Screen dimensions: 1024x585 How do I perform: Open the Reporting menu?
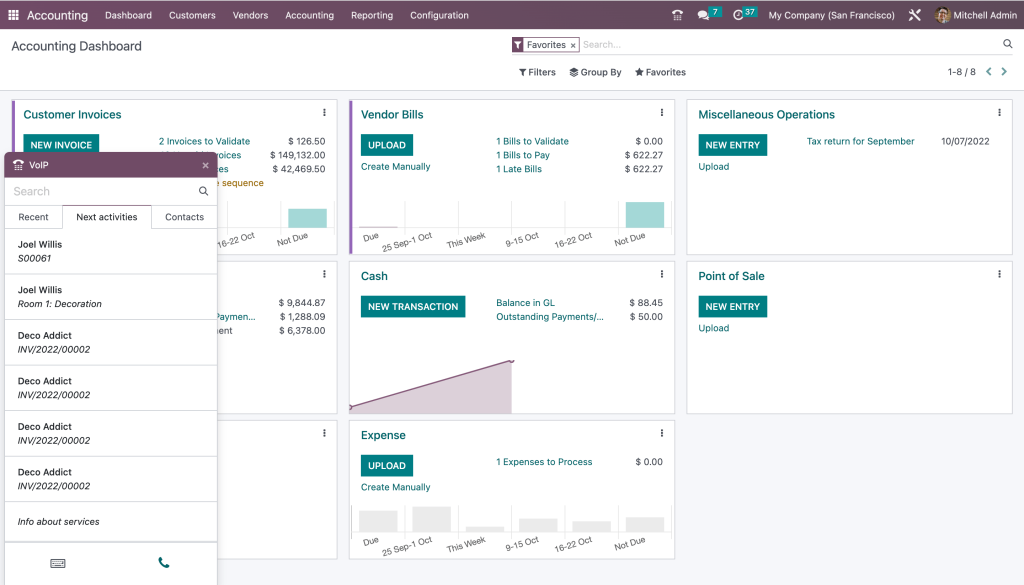point(371,15)
